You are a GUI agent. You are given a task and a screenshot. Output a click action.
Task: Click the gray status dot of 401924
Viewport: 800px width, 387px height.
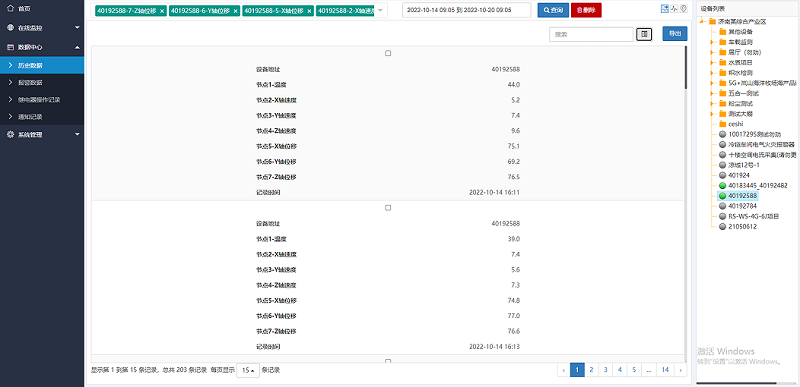click(x=722, y=175)
